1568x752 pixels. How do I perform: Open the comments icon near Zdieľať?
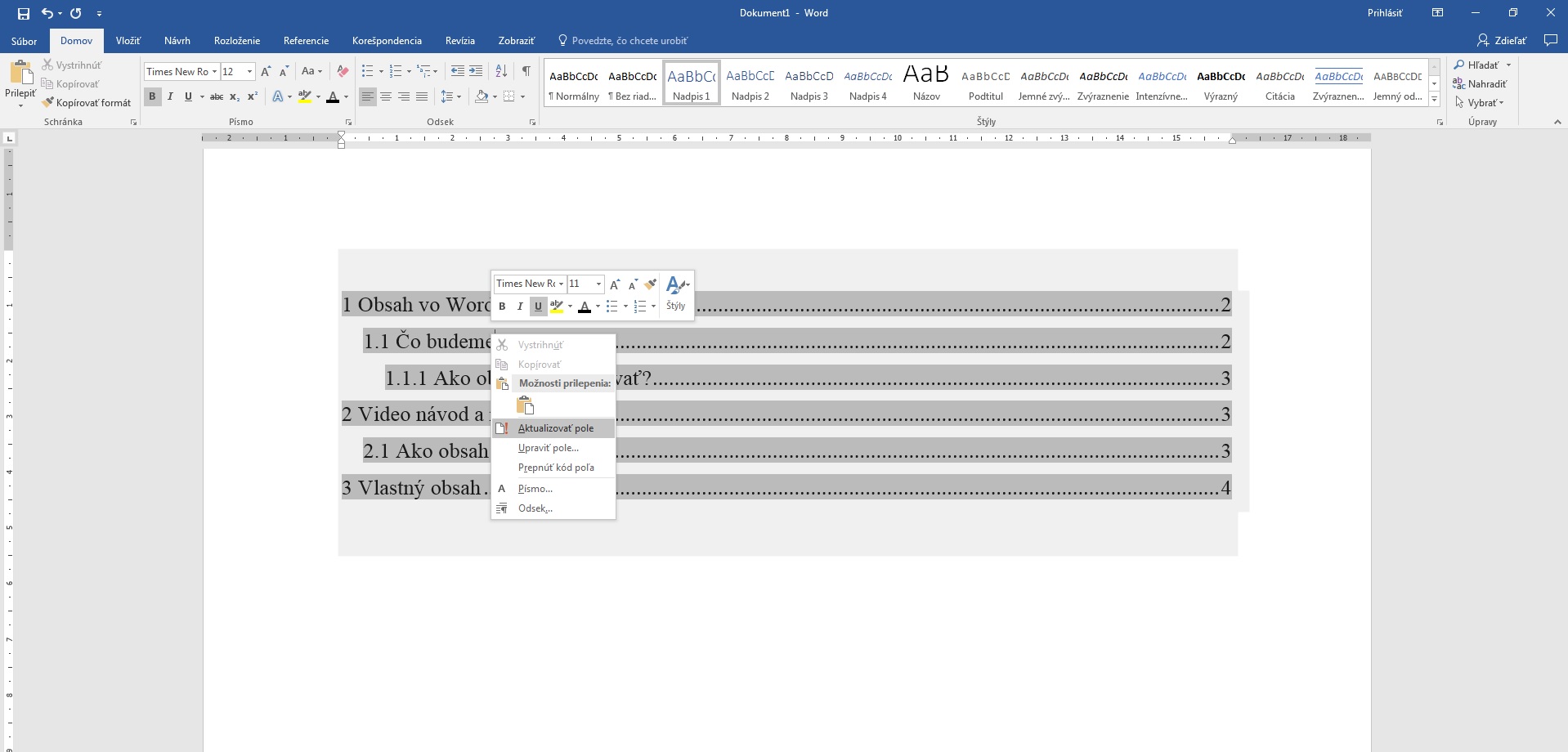[x=1550, y=40]
